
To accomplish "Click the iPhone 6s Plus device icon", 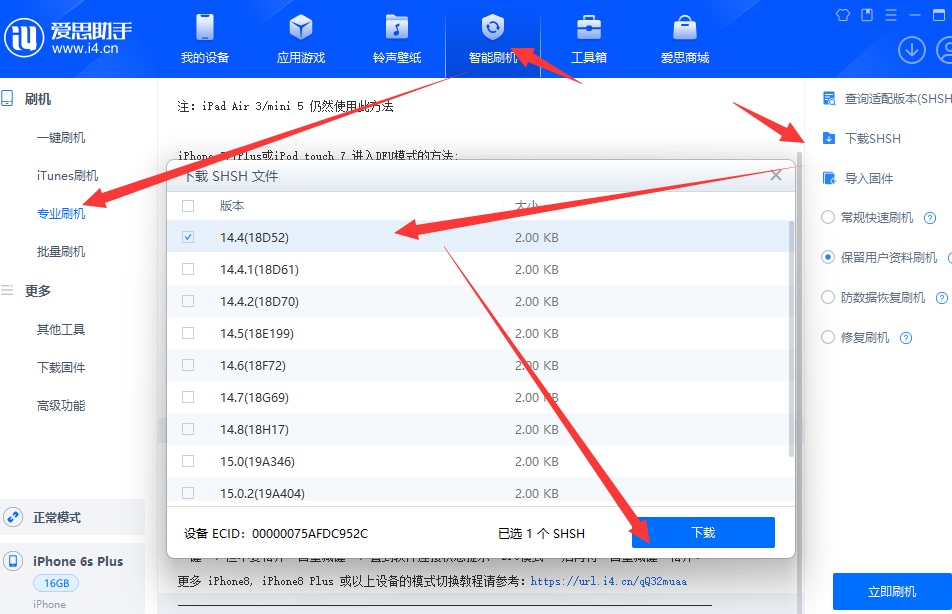I will (13, 561).
